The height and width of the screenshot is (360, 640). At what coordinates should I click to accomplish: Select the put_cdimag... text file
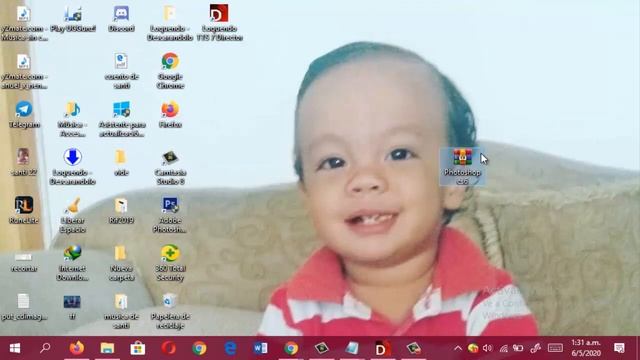[x=24, y=307]
